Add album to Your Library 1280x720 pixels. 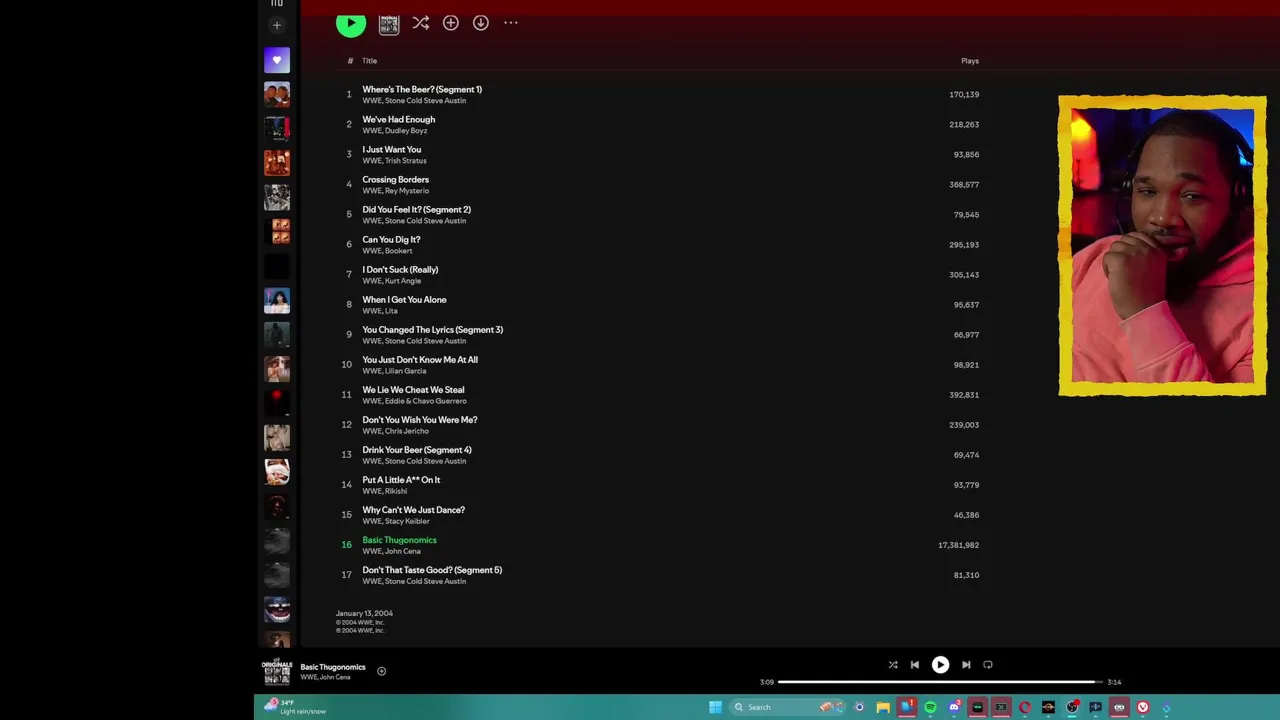tap(451, 22)
